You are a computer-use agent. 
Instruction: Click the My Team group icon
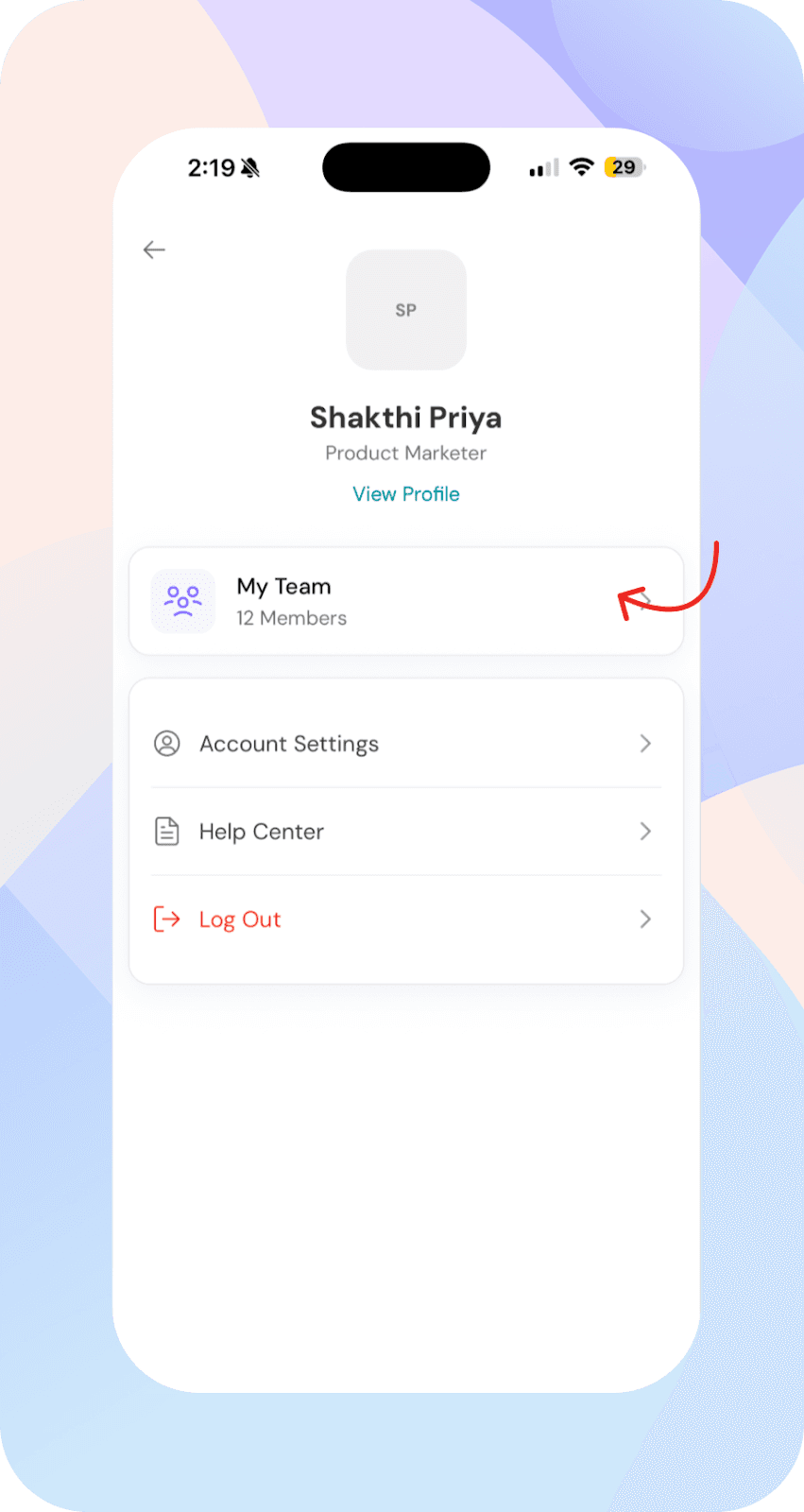[183, 601]
